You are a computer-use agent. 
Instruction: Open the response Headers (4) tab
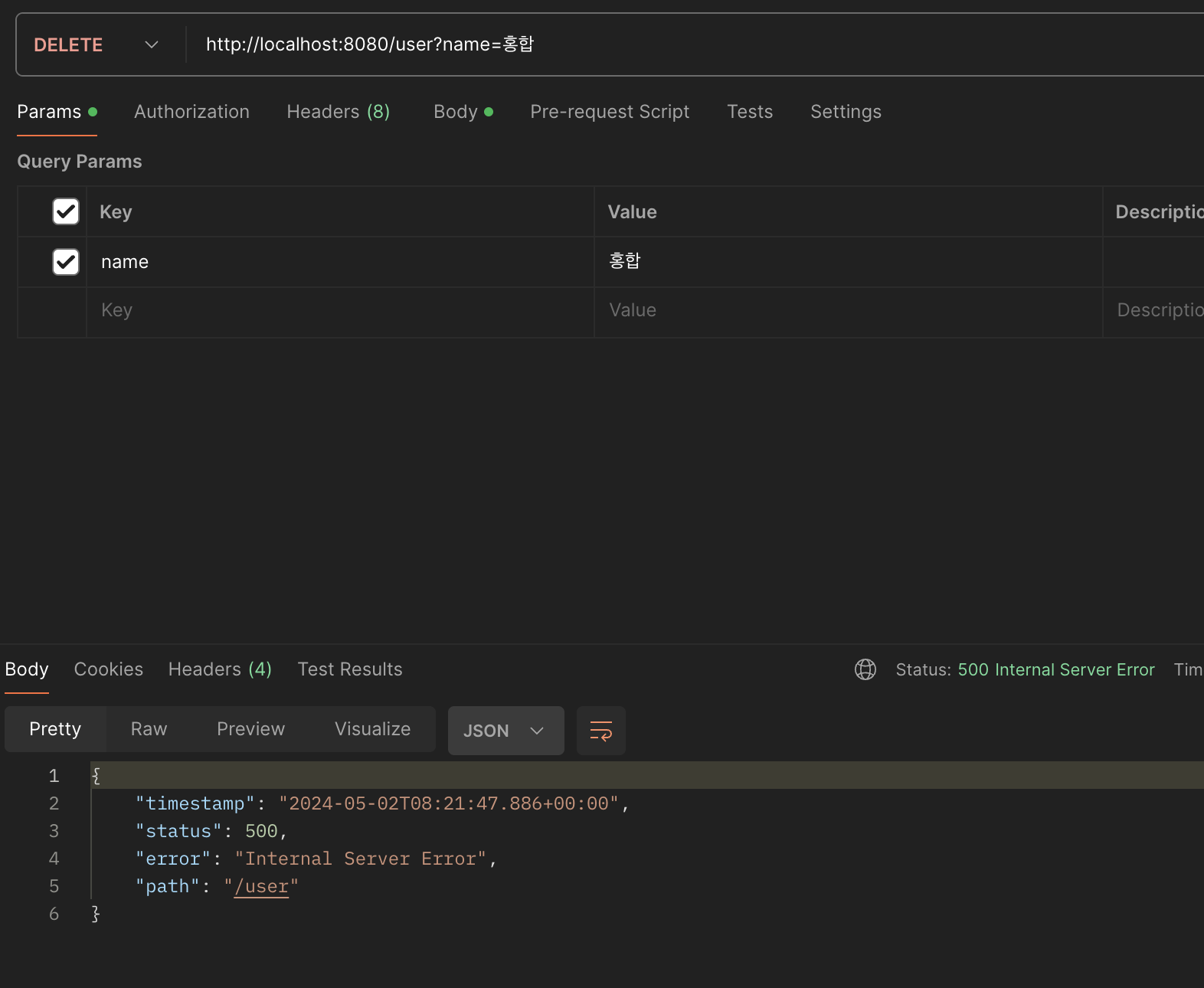[220, 669]
